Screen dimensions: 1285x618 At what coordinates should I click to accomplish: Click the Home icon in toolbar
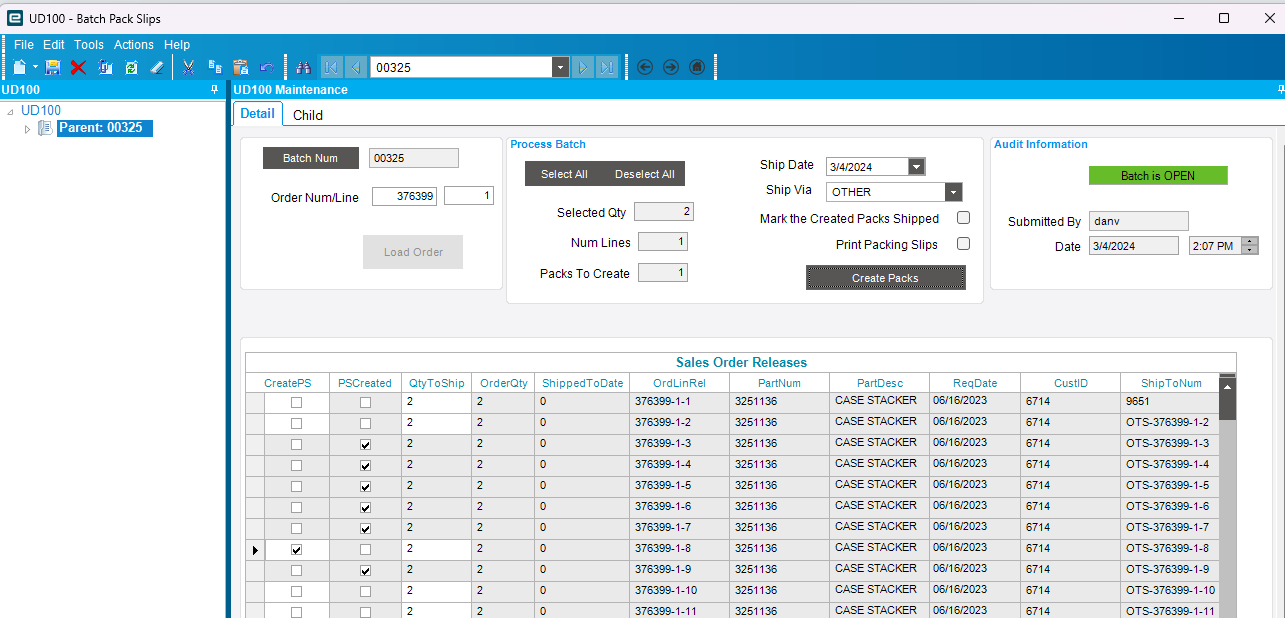click(x=697, y=67)
